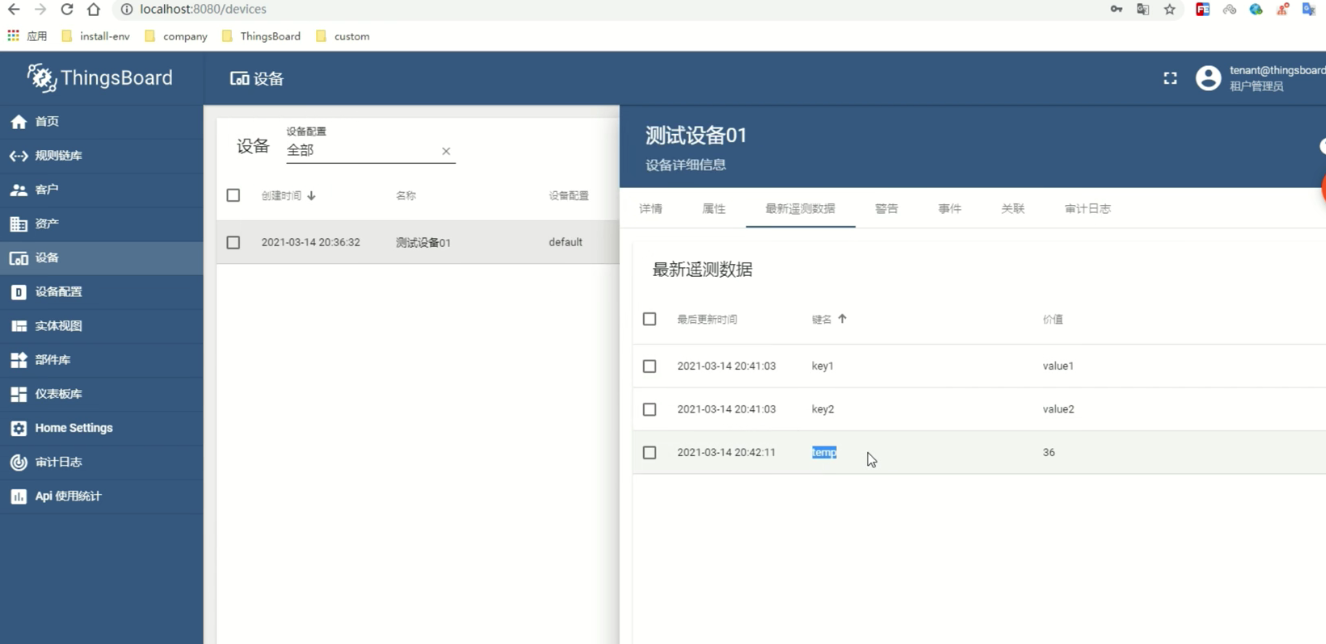Image resolution: width=1326 pixels, height=644 pixels.
Task: Check the checkbox for key1 row
Action: (x=649, y=365)
